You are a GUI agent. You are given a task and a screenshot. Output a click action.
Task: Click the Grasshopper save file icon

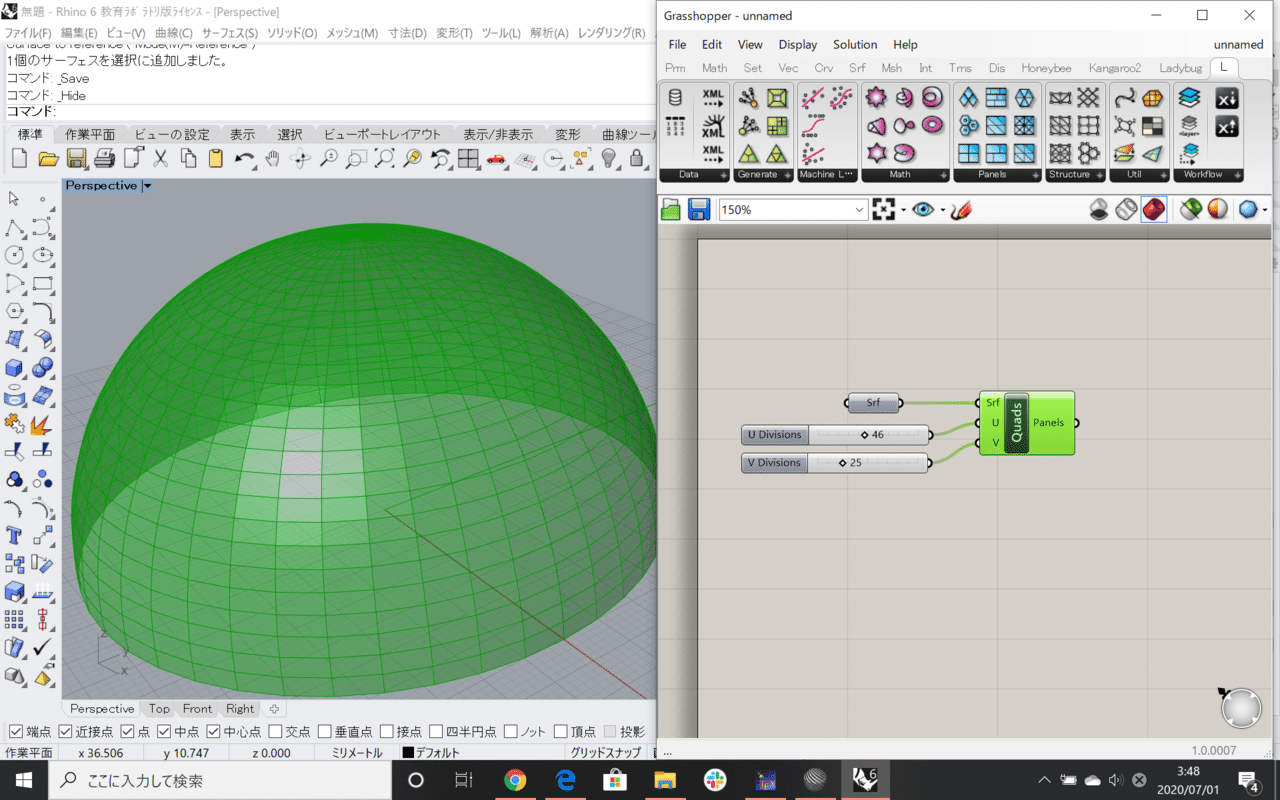tap(699, 210)
